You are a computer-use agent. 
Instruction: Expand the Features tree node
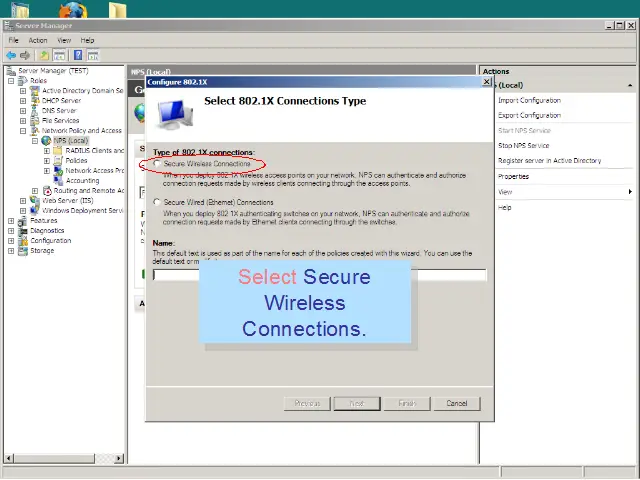tap(11, 220)
